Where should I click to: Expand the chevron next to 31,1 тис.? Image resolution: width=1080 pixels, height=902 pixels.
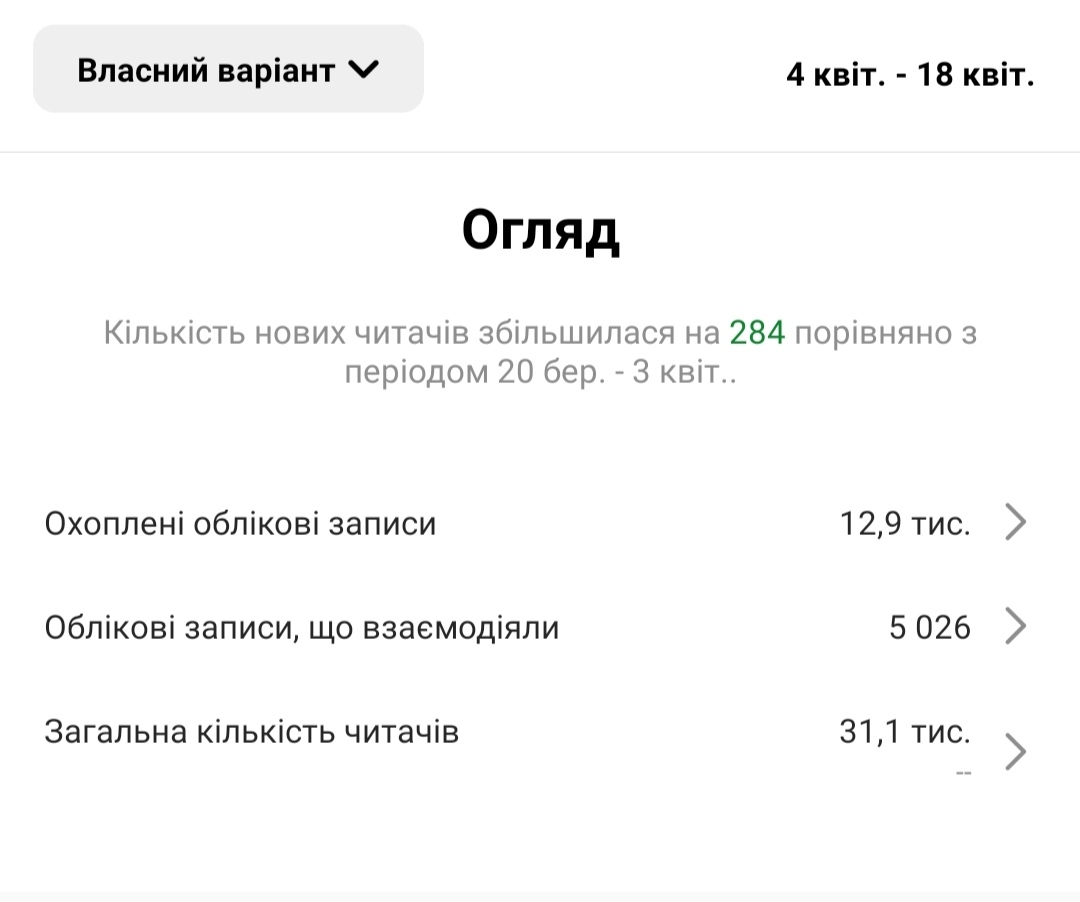pyautogui.click(x=1015, y=752)
